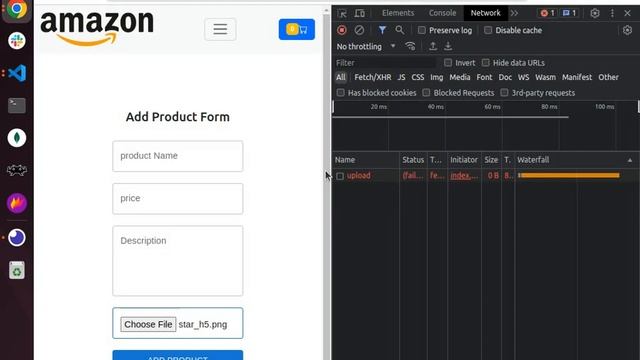
Task: Filter requests by Other type
Action: (608, 77)
